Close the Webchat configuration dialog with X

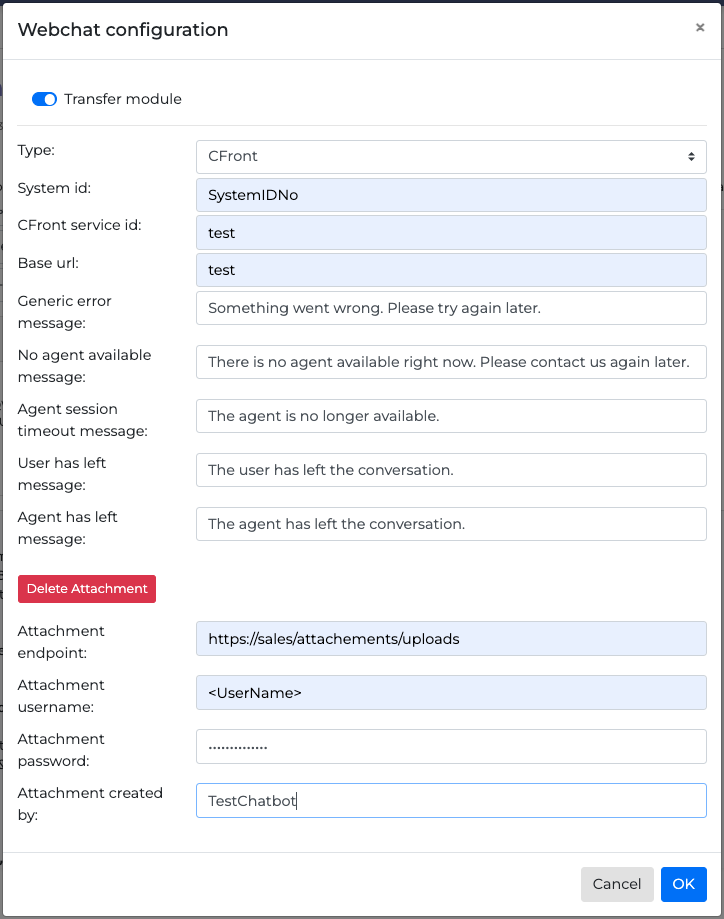tap(700, 28)
